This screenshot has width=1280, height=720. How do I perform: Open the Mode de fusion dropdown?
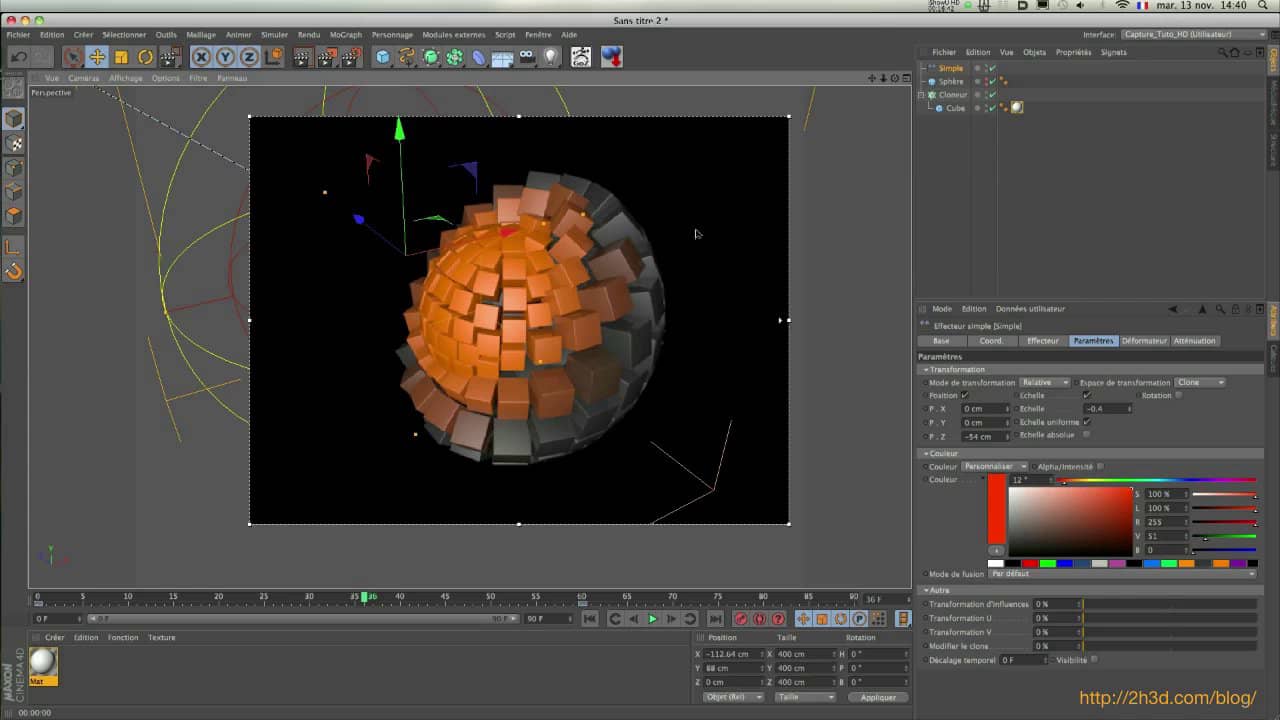[1121, 574]
